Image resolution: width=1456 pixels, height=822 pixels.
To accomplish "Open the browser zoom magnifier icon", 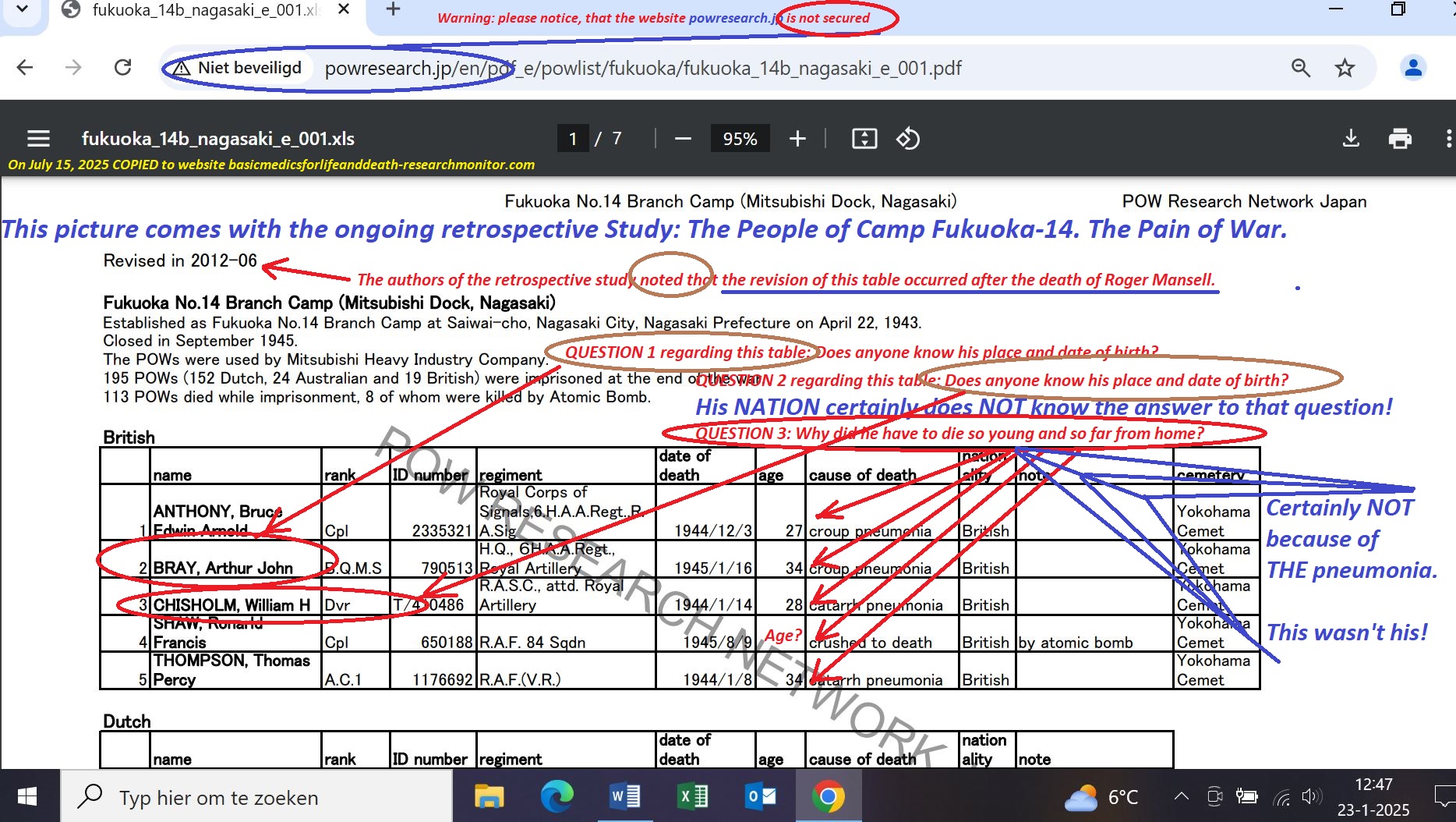I will (1300, 68).
